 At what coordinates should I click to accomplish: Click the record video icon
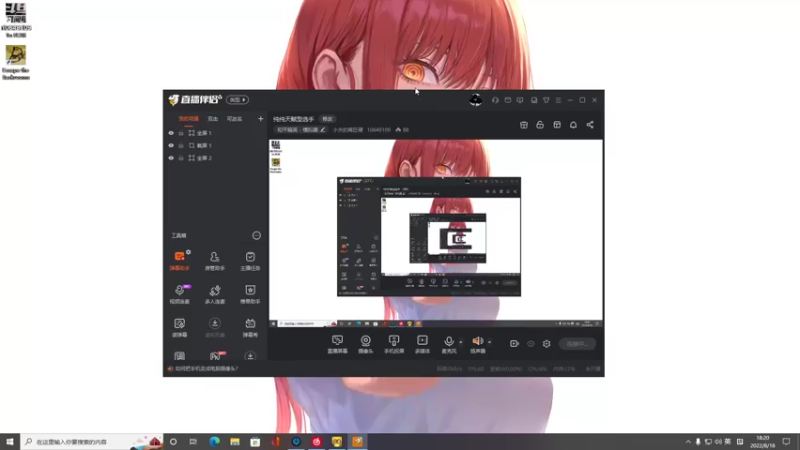point(514,344)
